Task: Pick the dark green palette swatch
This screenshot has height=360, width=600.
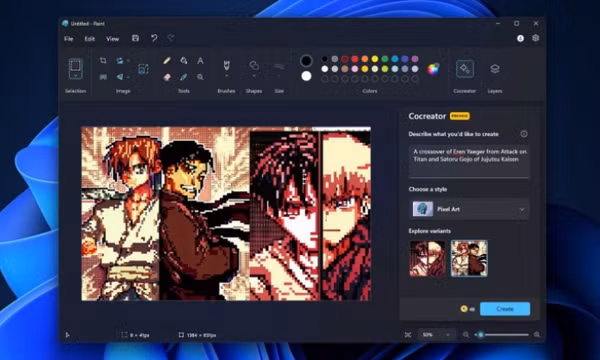Action: pos(385,59)
